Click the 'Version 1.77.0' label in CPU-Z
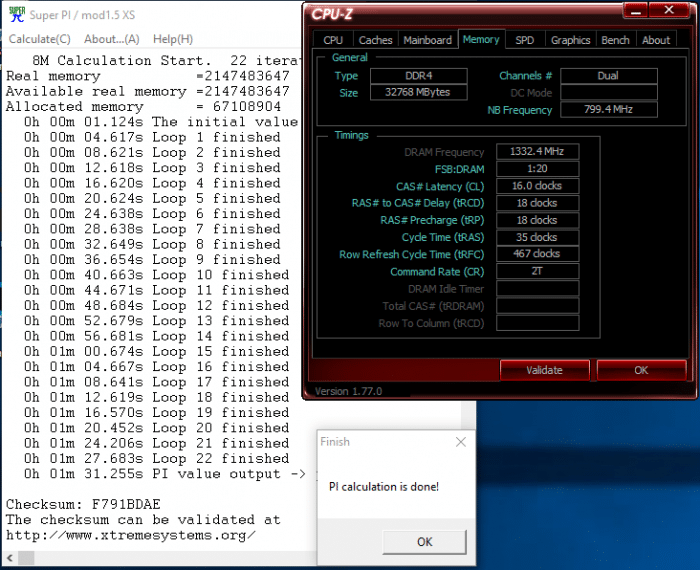The image size is (700, 570). click(348, 391)
